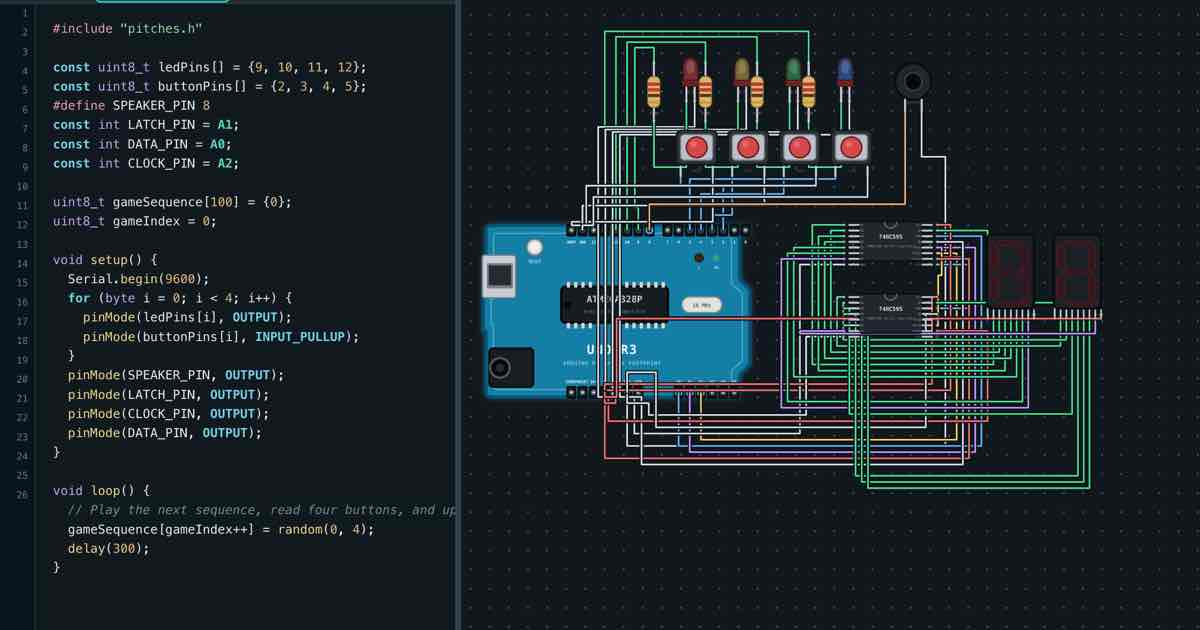Select the yellow LED in the circuit

click(x=742, y=73)
